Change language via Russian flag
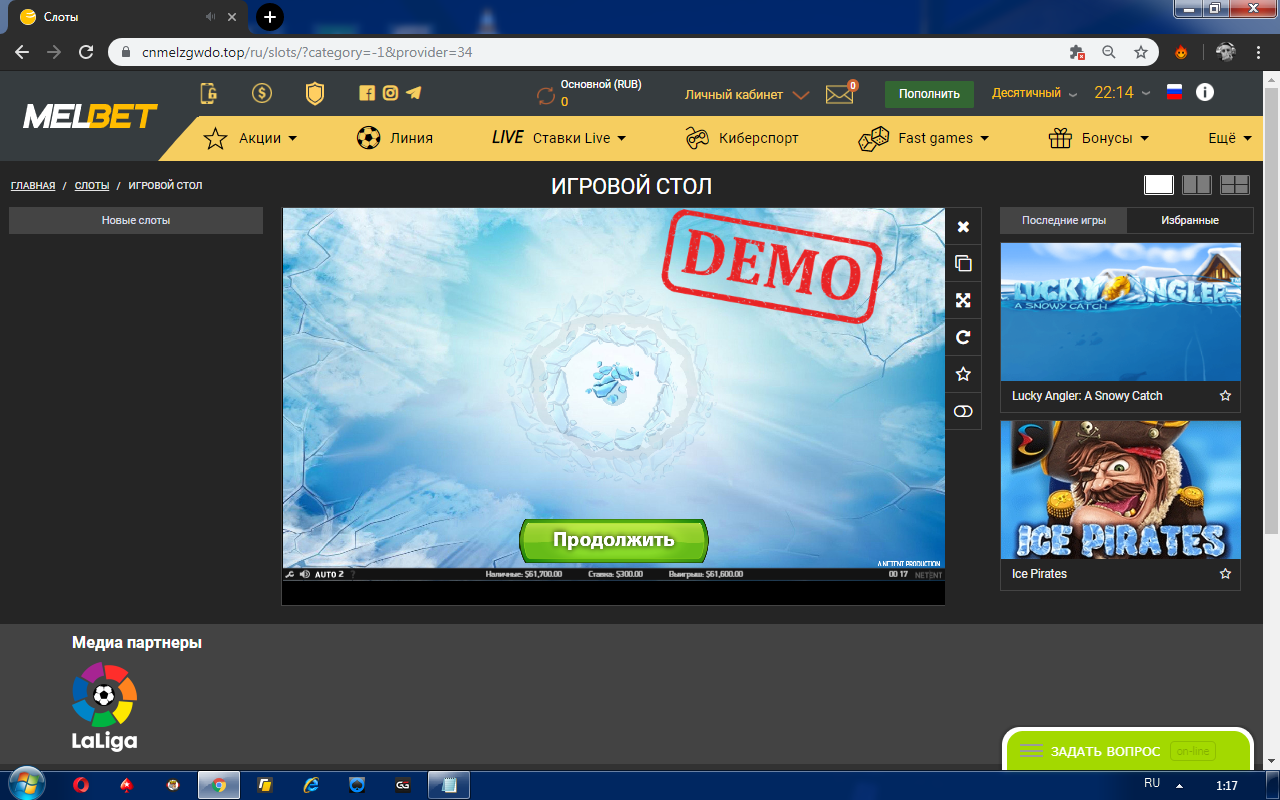 pyautogui.click(x=1175, y=92)
